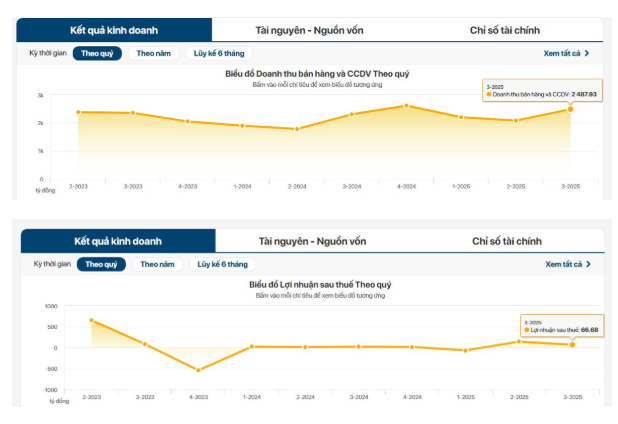Choose Theo năm period for the profit chart
Viewport: 618px width, 424px height.
(x=158, y=264)
